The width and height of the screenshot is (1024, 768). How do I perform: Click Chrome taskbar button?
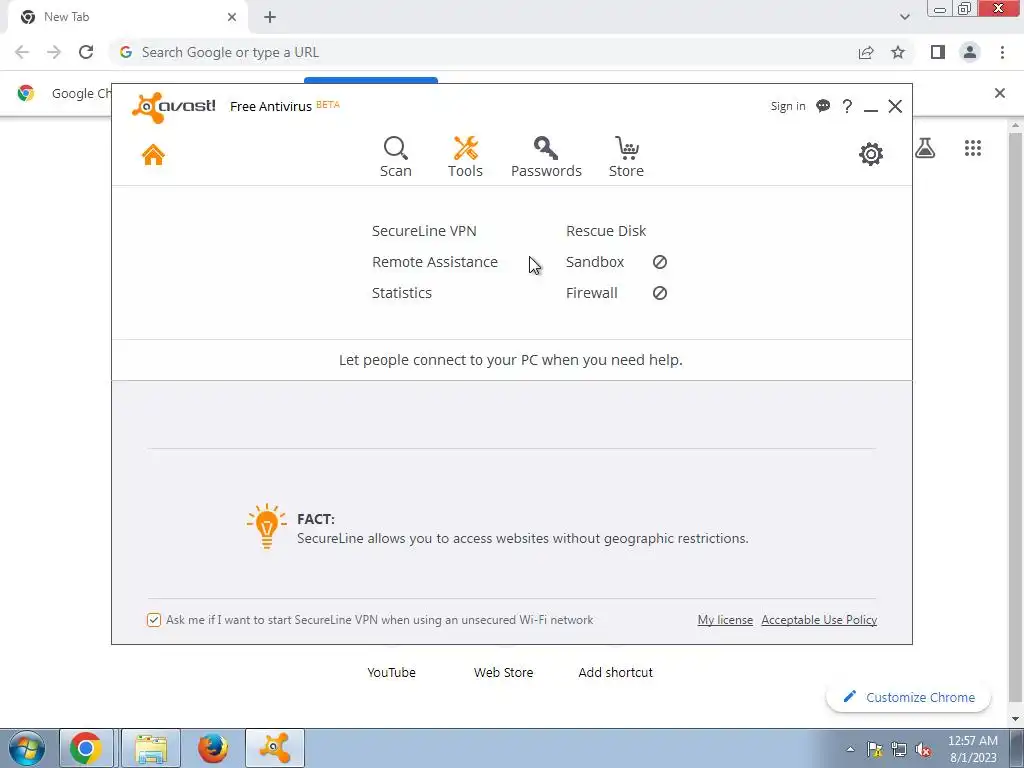[86, 748]
